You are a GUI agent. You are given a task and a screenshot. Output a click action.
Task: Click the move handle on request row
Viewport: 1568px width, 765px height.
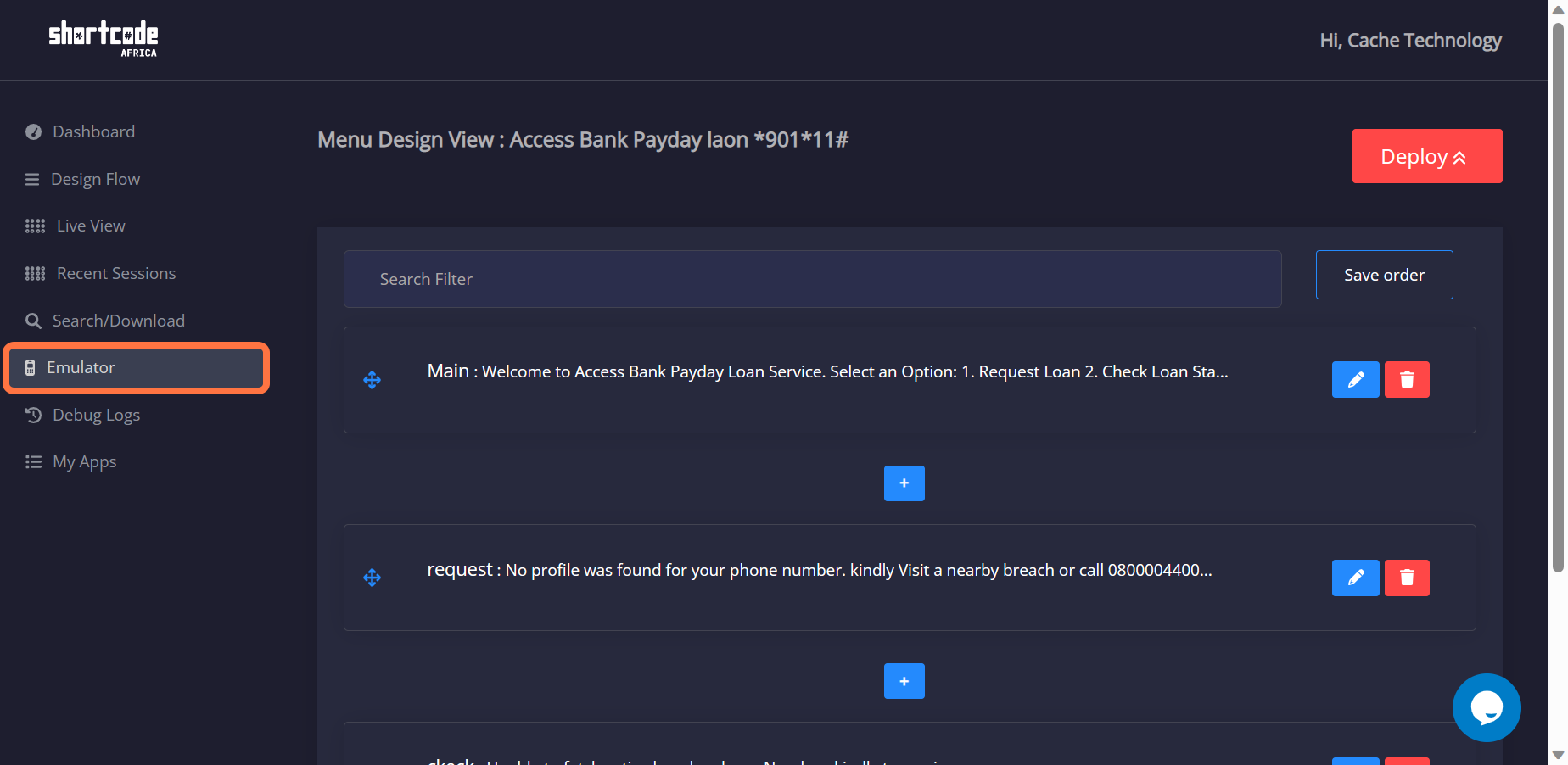(x=372, y=578)
